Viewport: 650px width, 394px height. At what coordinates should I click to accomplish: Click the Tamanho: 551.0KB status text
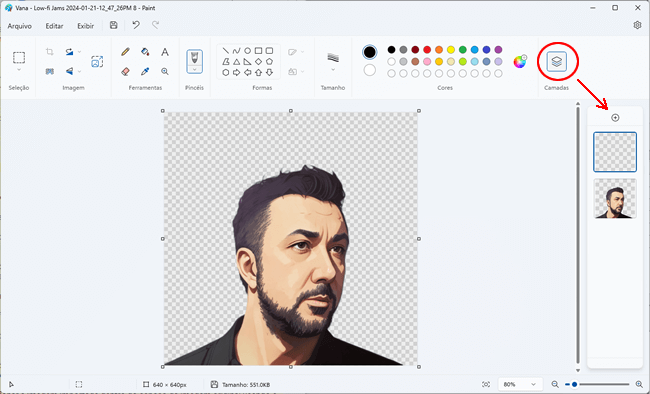246,384
